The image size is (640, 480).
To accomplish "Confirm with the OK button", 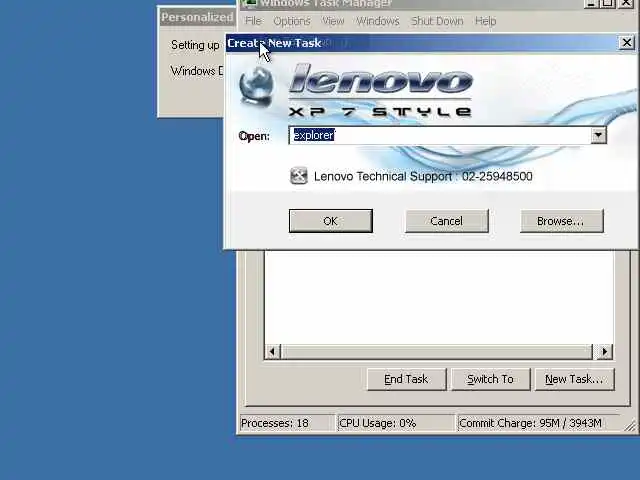I will (x=331, y=221).
